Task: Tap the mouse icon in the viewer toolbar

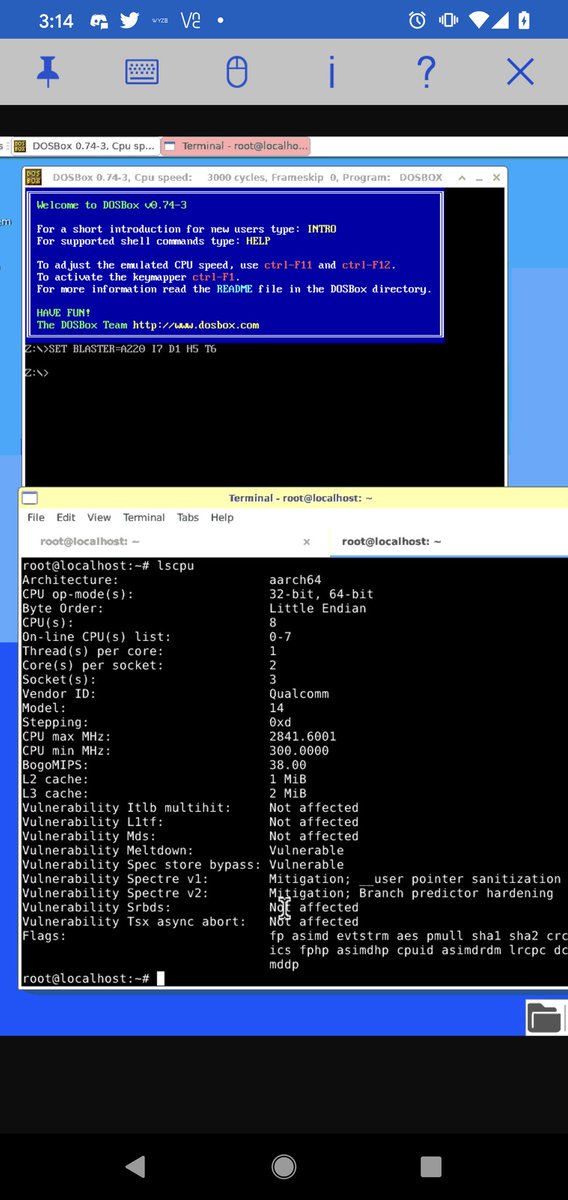Action: pyautogui.click(x=237, y=71)
